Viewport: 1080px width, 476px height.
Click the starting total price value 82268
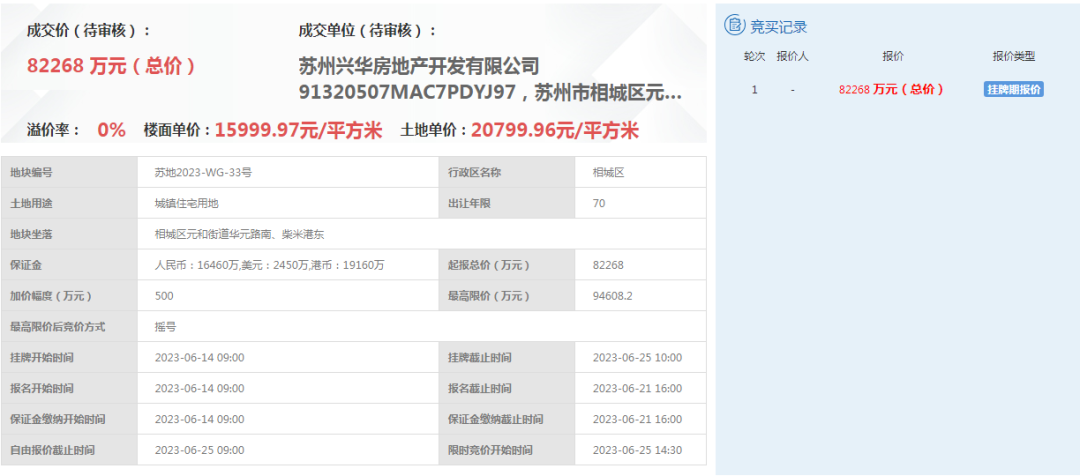(608, 265)
